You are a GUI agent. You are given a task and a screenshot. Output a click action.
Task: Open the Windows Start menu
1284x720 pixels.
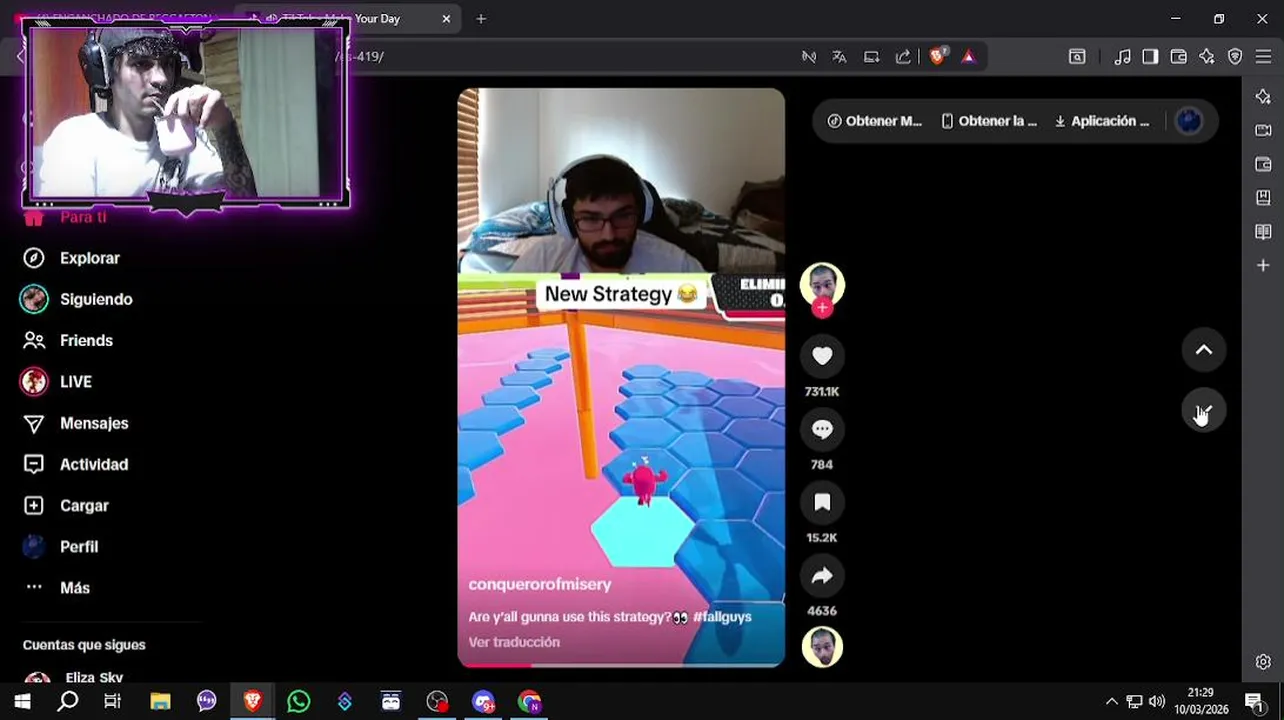coord(22,701)
